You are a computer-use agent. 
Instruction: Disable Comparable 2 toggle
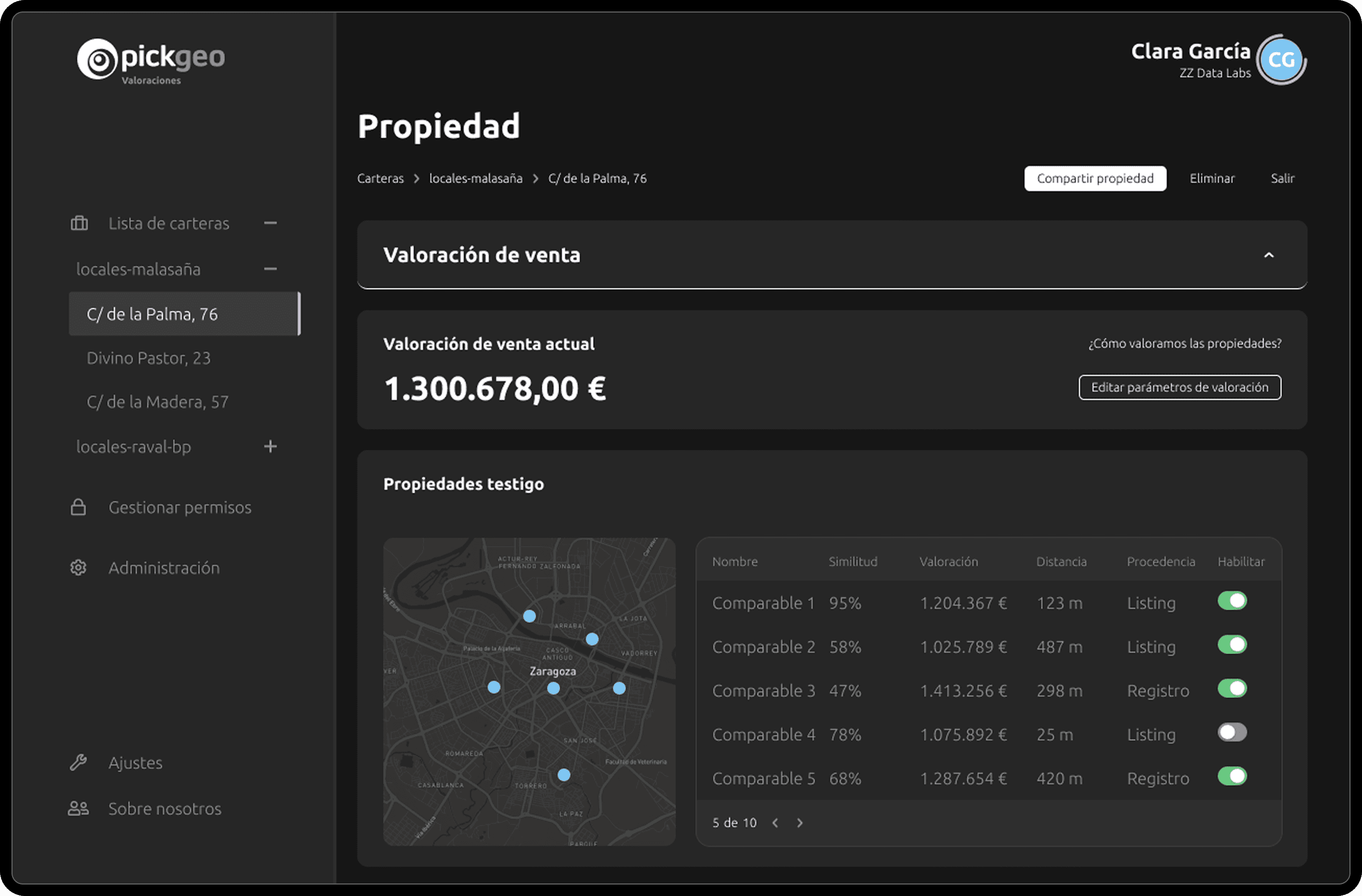pos(1232,645)
